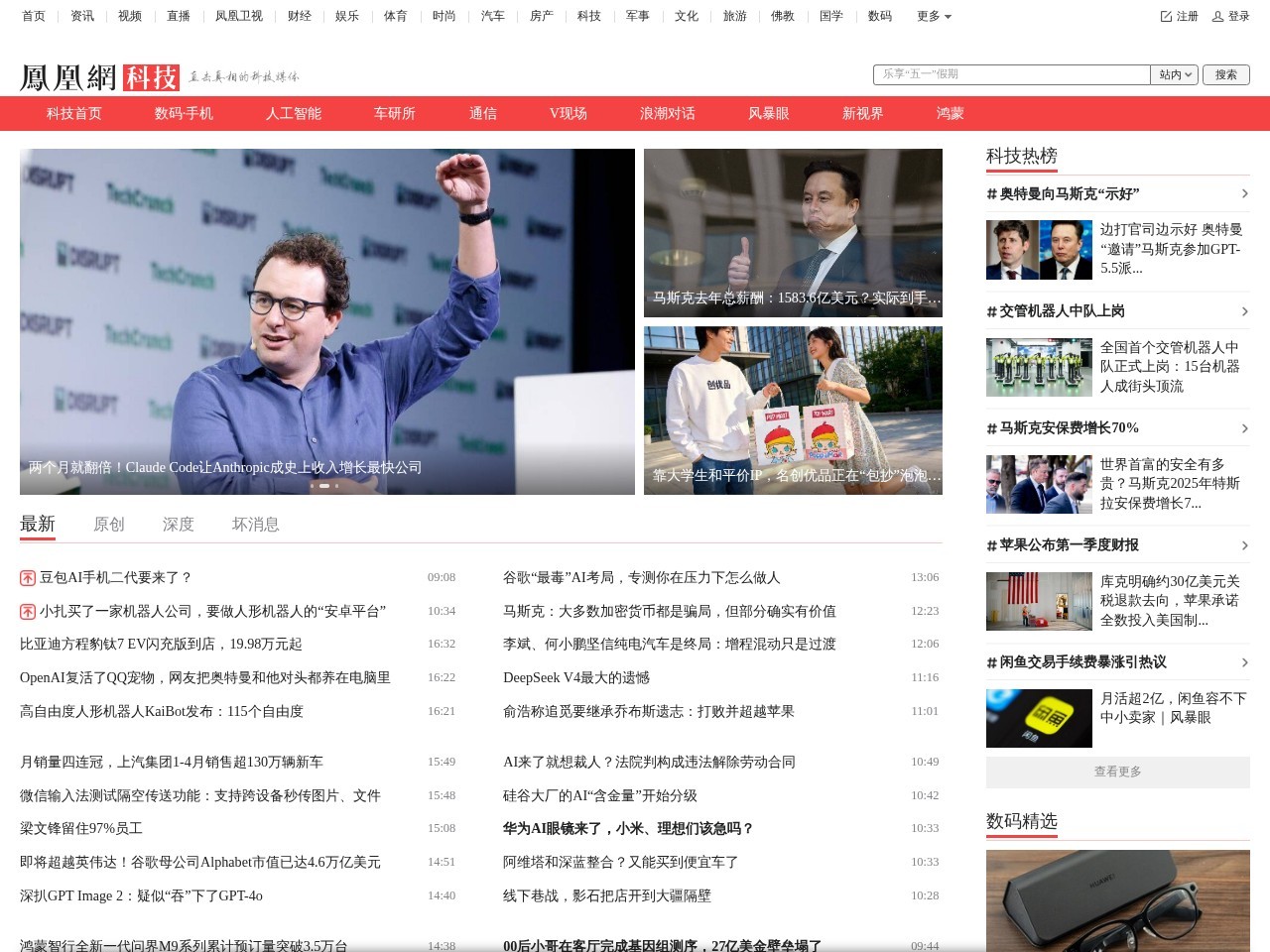The width and height of the screenshot is (1270, 952).
Task: Open the 站内 search scope dropdown
Action: (1176, 74)
